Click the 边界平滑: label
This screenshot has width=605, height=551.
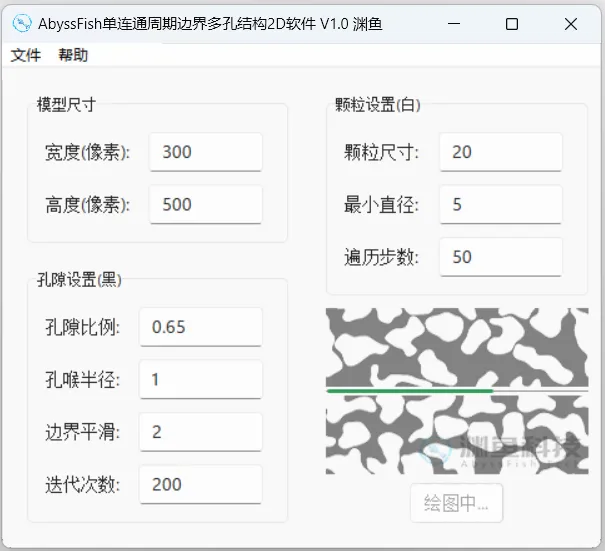coord(83,432)
